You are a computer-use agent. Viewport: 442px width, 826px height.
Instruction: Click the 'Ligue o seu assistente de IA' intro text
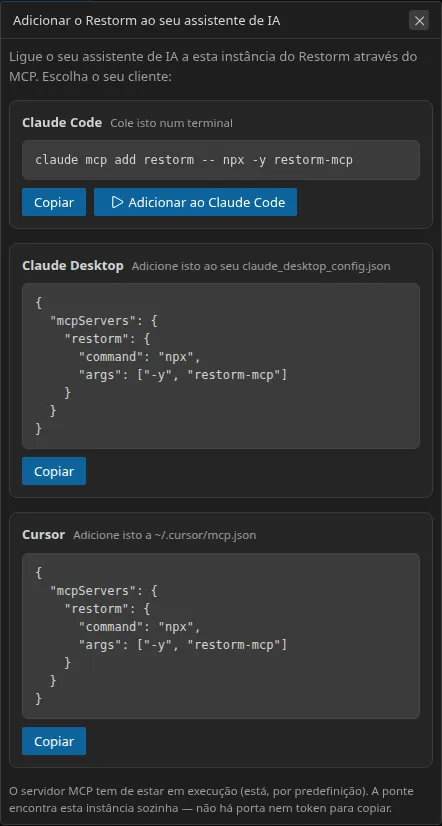click(213, 66)
